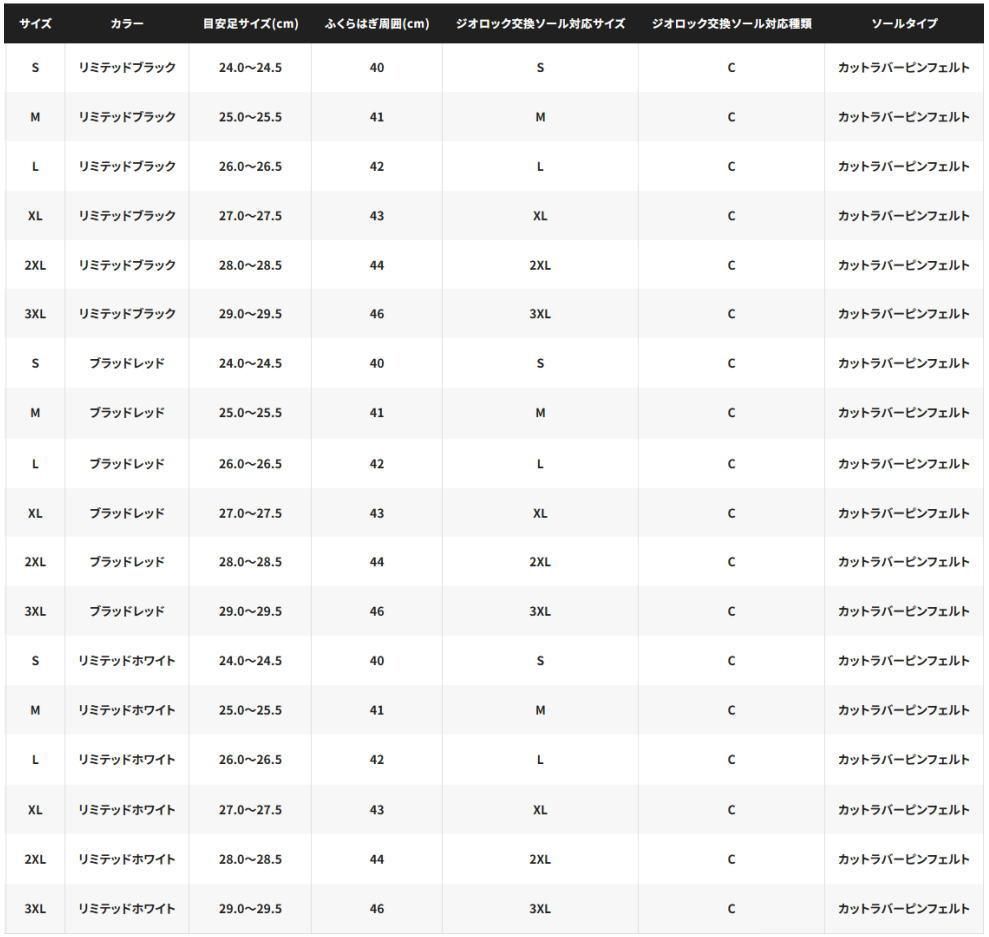The width and height of the screenshot is (989, 937).
Task: Select リミテッドホワイト color cell in XL row
Action: coord(127,809)
